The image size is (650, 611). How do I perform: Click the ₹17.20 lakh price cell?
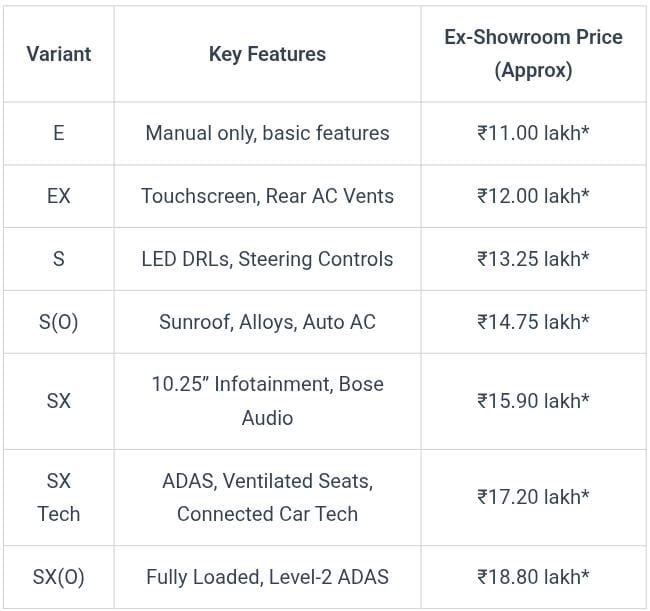tap(533, 497)
